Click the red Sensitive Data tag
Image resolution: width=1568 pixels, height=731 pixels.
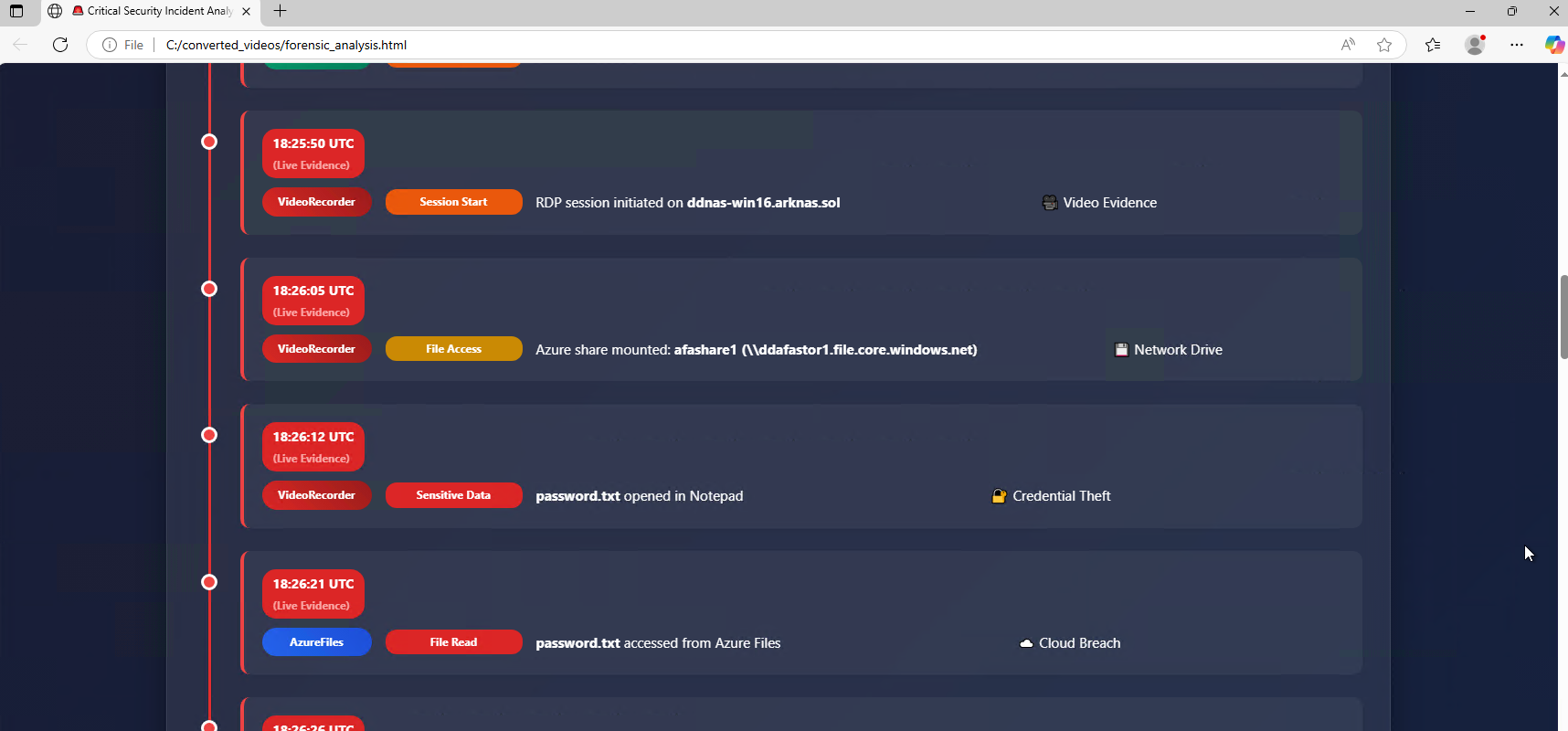coord(454,495)
